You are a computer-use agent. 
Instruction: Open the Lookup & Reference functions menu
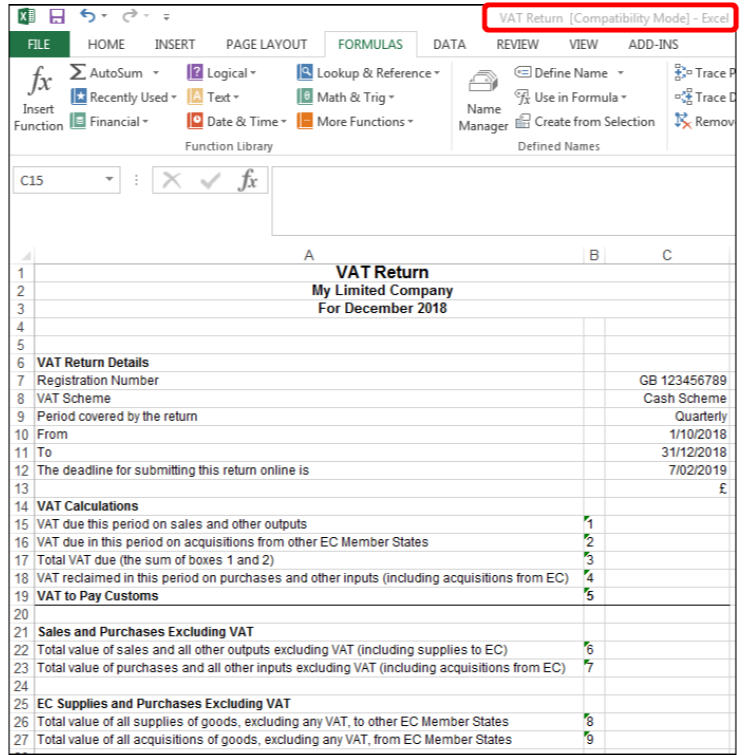(x=368, y=73)
